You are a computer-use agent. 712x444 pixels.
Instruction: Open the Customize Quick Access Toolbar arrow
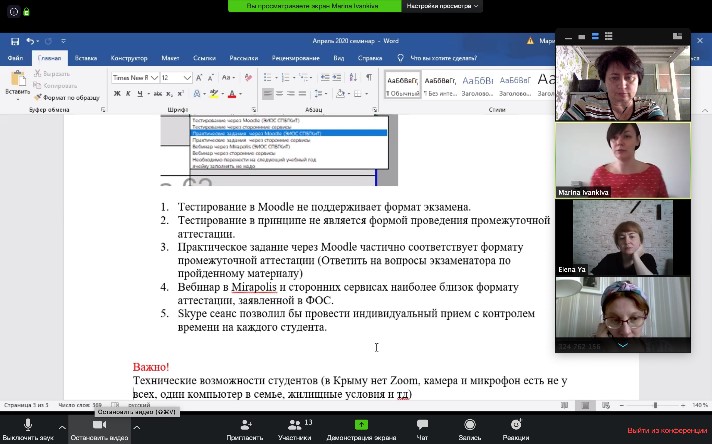[x=63, y=41]
